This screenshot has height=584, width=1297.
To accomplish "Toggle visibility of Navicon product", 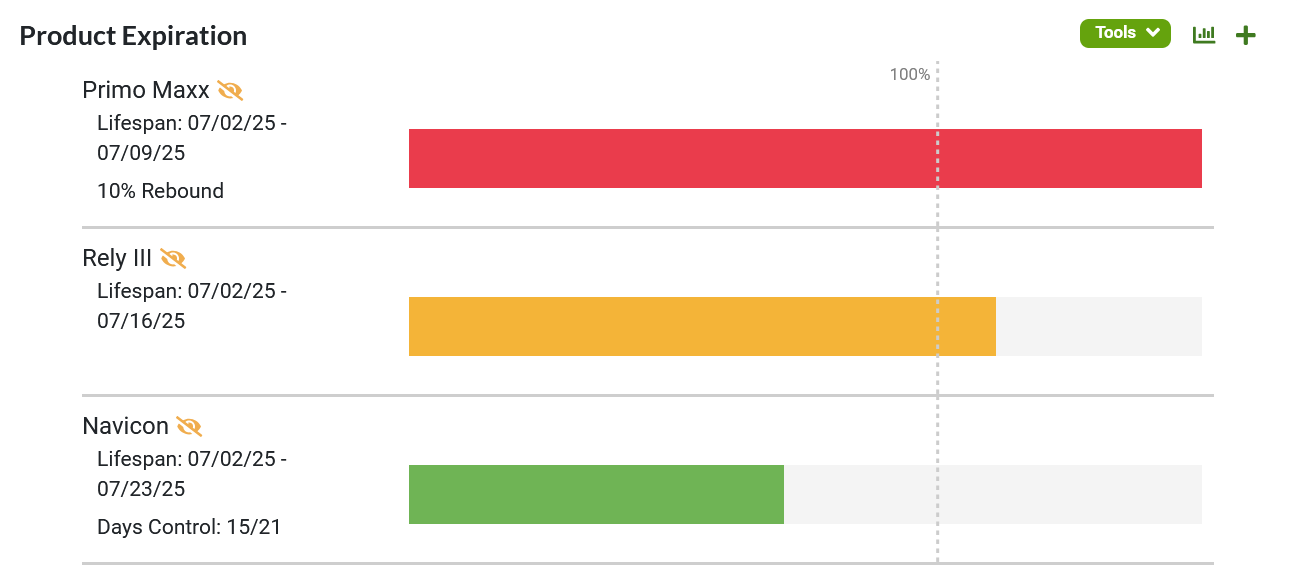I will coord(189,427).
